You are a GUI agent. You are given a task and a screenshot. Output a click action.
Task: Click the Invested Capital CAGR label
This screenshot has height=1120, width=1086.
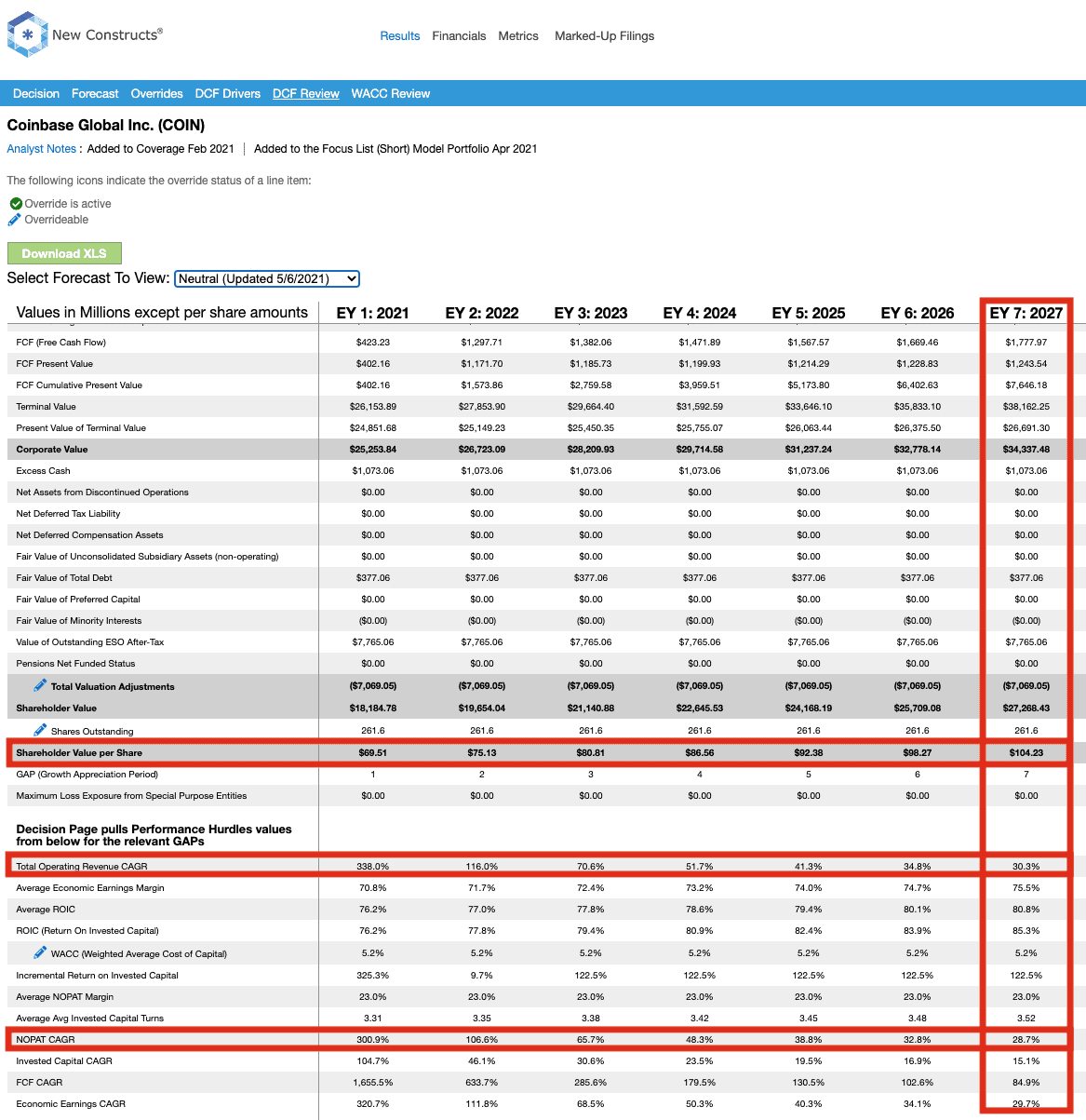click(64, 1061)
